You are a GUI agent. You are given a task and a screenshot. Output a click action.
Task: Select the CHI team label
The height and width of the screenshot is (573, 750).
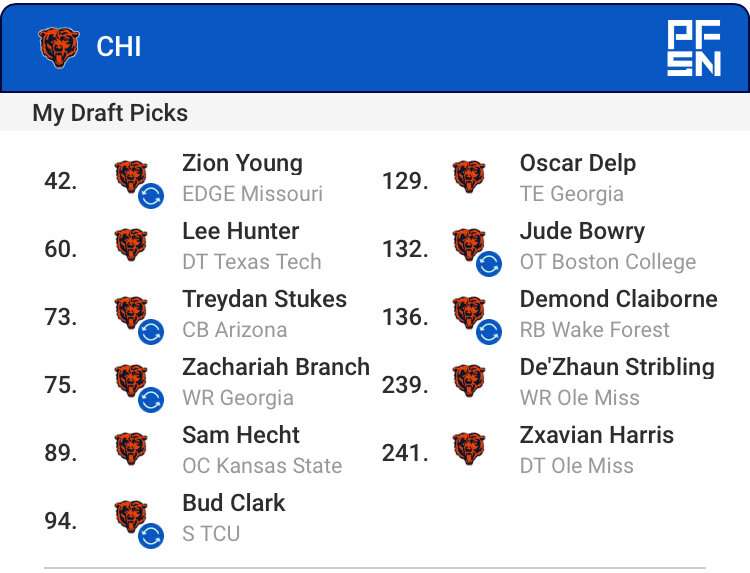coord(119,47)
